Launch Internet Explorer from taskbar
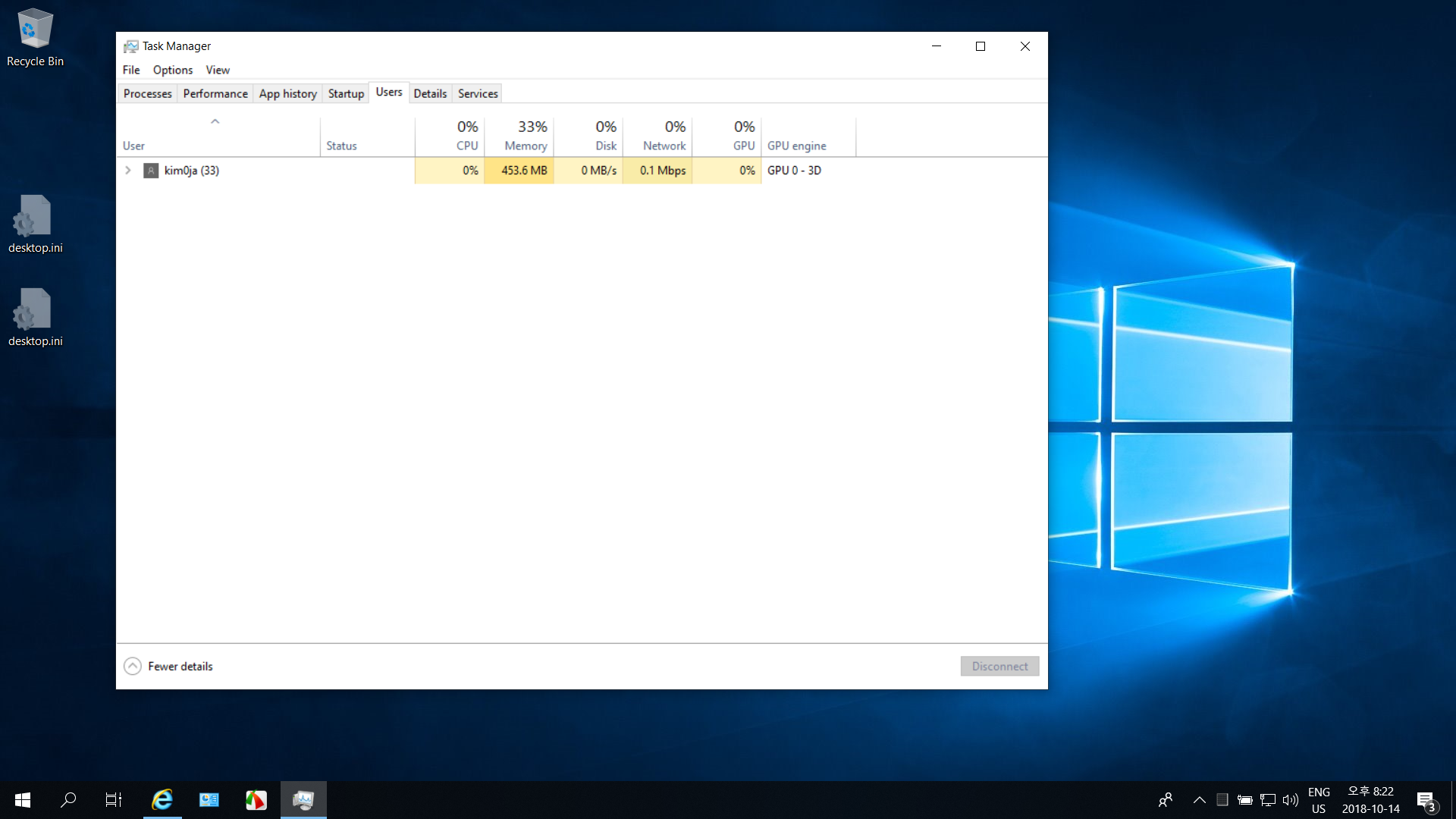The image size is (1456, 819). [162, 800]
